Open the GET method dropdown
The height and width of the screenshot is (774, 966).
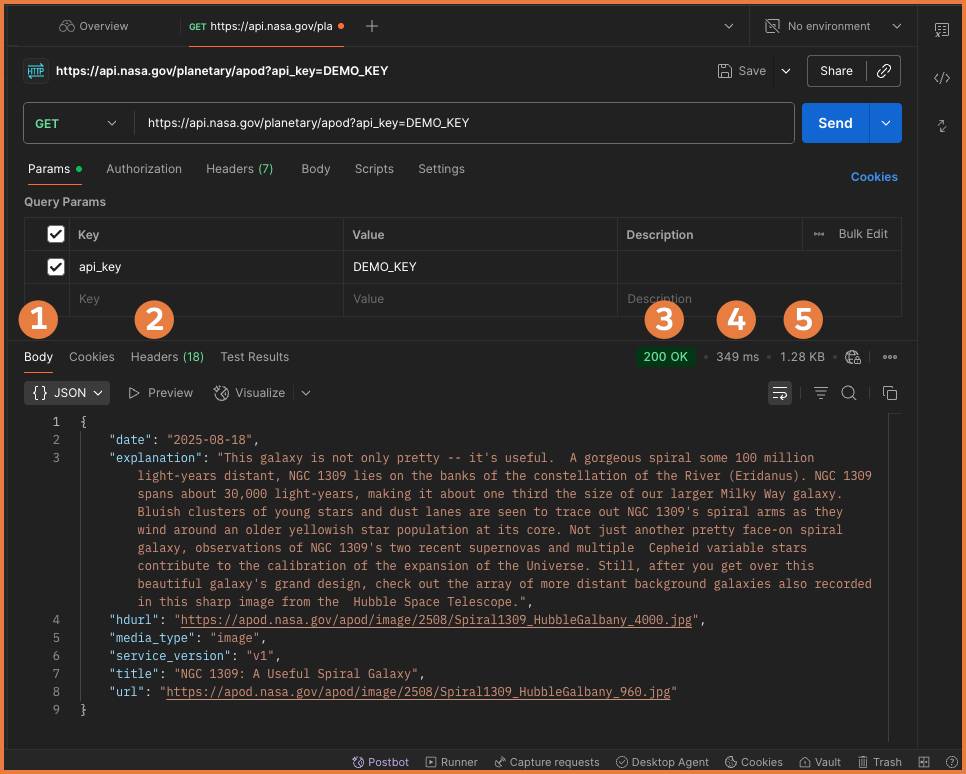[75, 123]
